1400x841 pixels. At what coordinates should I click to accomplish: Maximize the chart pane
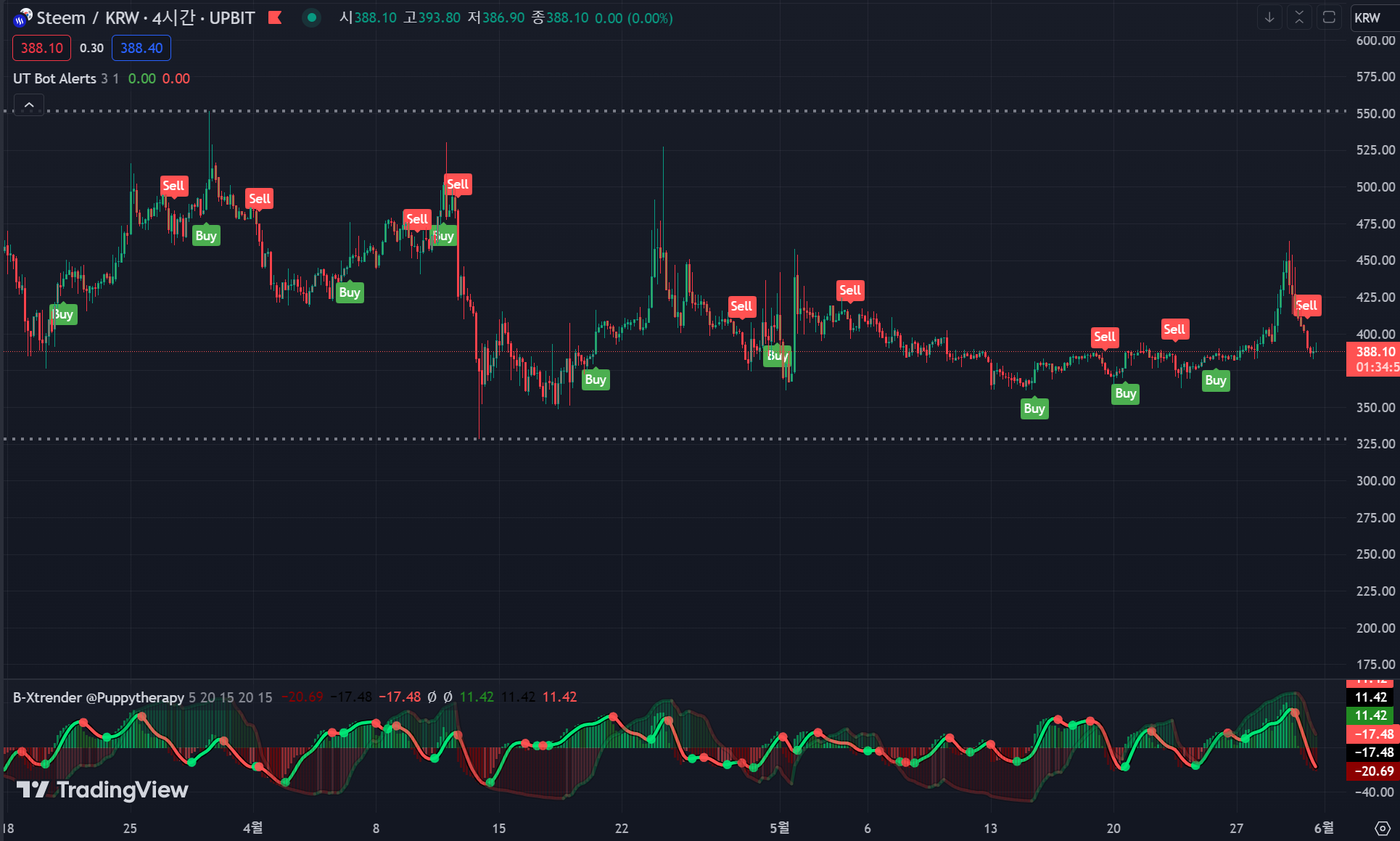point(1329,17)
